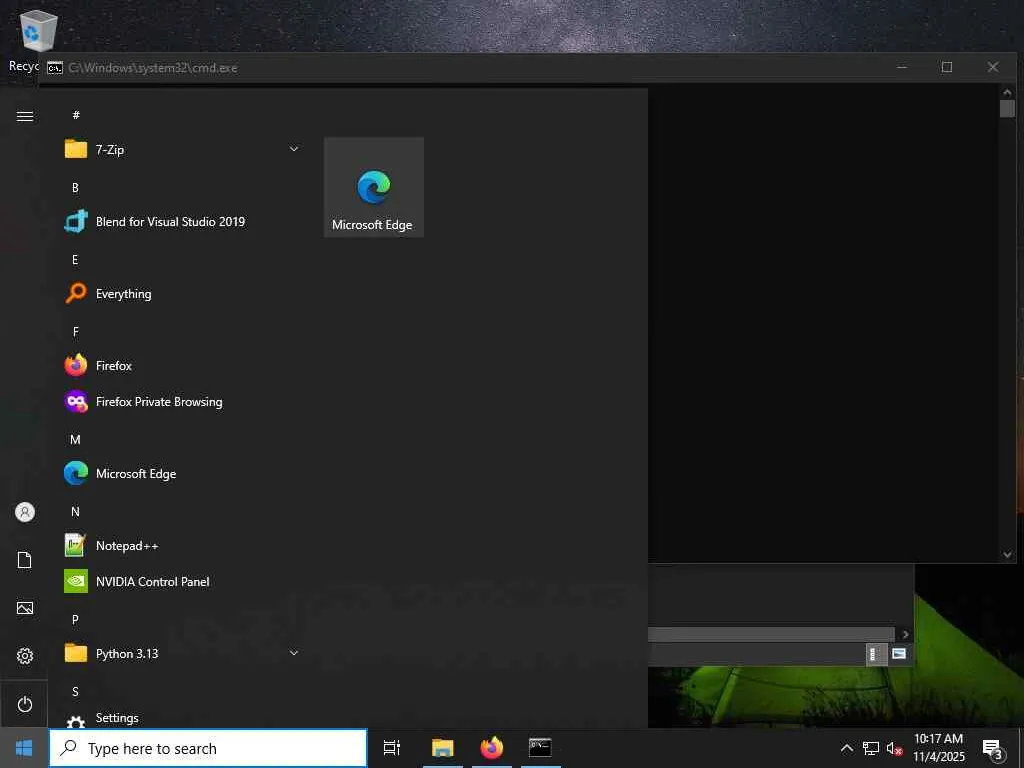1024x768 pixels.
Task: Open Notepad++ from the Start menu
Action: point(182,545)
